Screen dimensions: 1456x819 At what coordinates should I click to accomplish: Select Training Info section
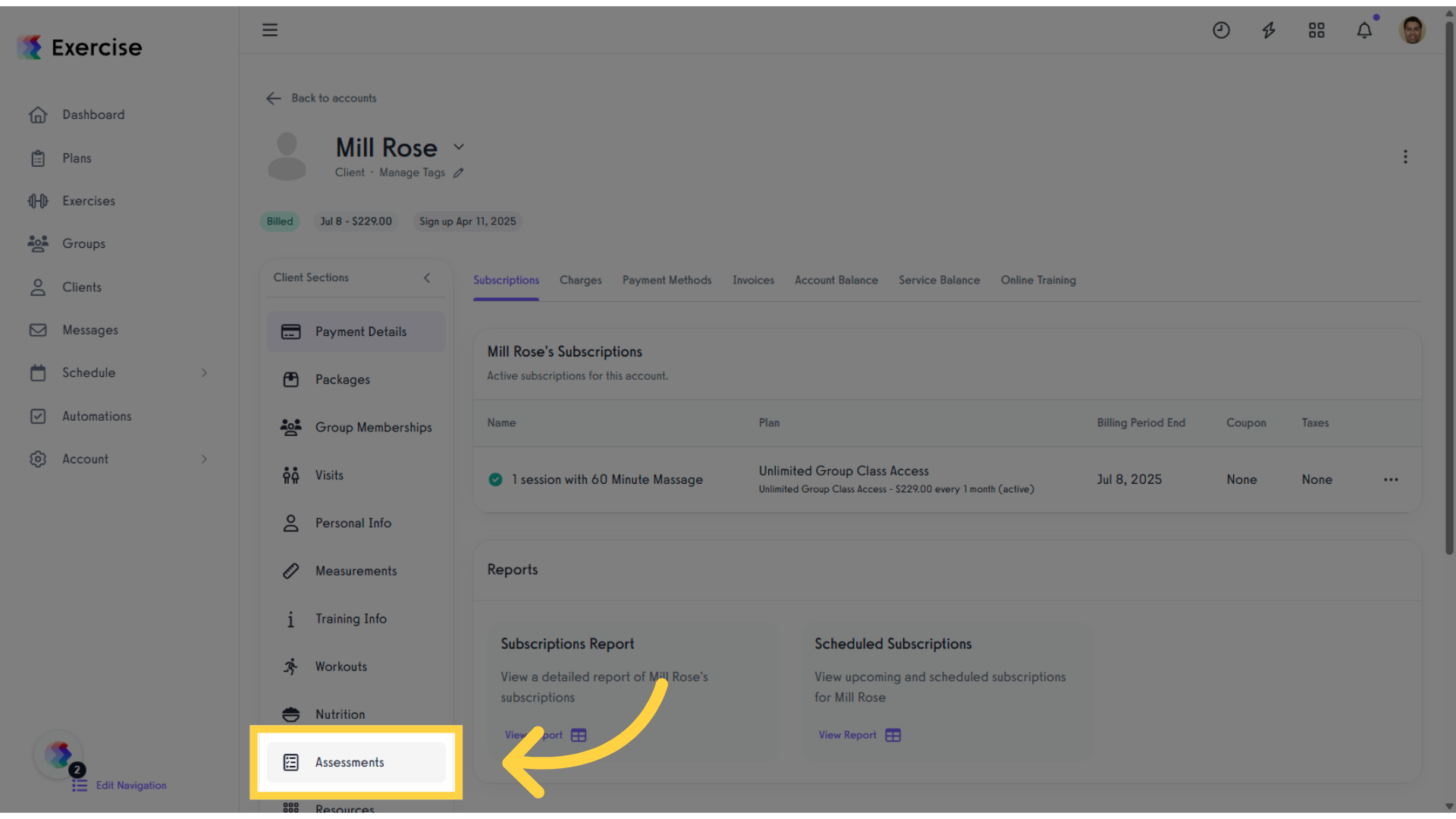(356, 619)
